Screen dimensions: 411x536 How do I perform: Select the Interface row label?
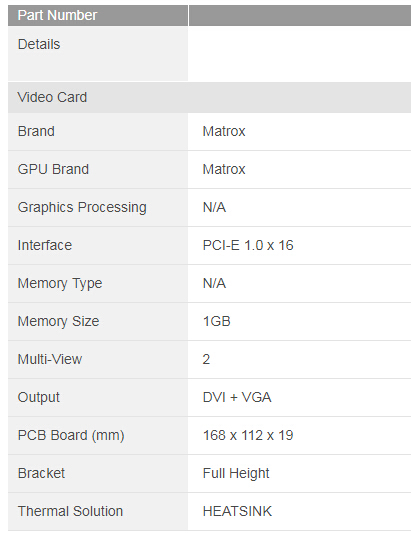(45, 245)
